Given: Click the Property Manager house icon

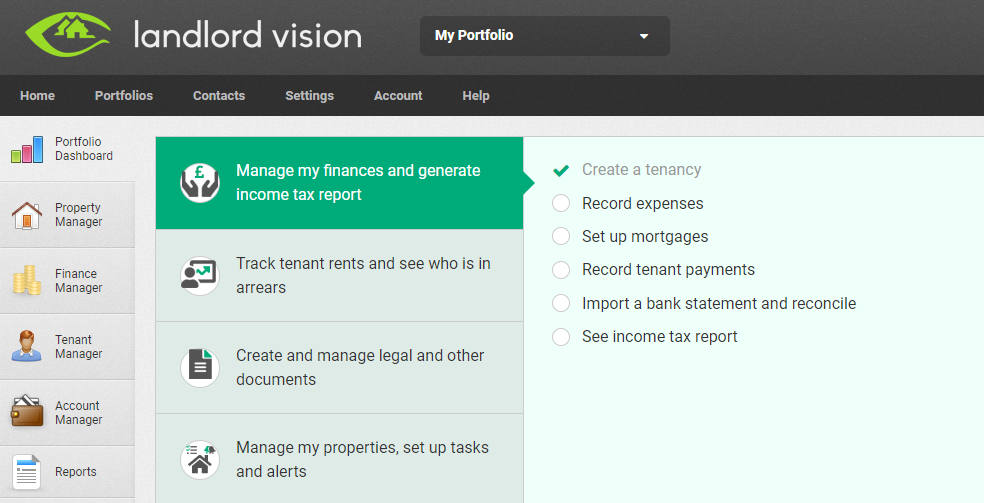Looking at the screenshot, I should coord(27,215).
